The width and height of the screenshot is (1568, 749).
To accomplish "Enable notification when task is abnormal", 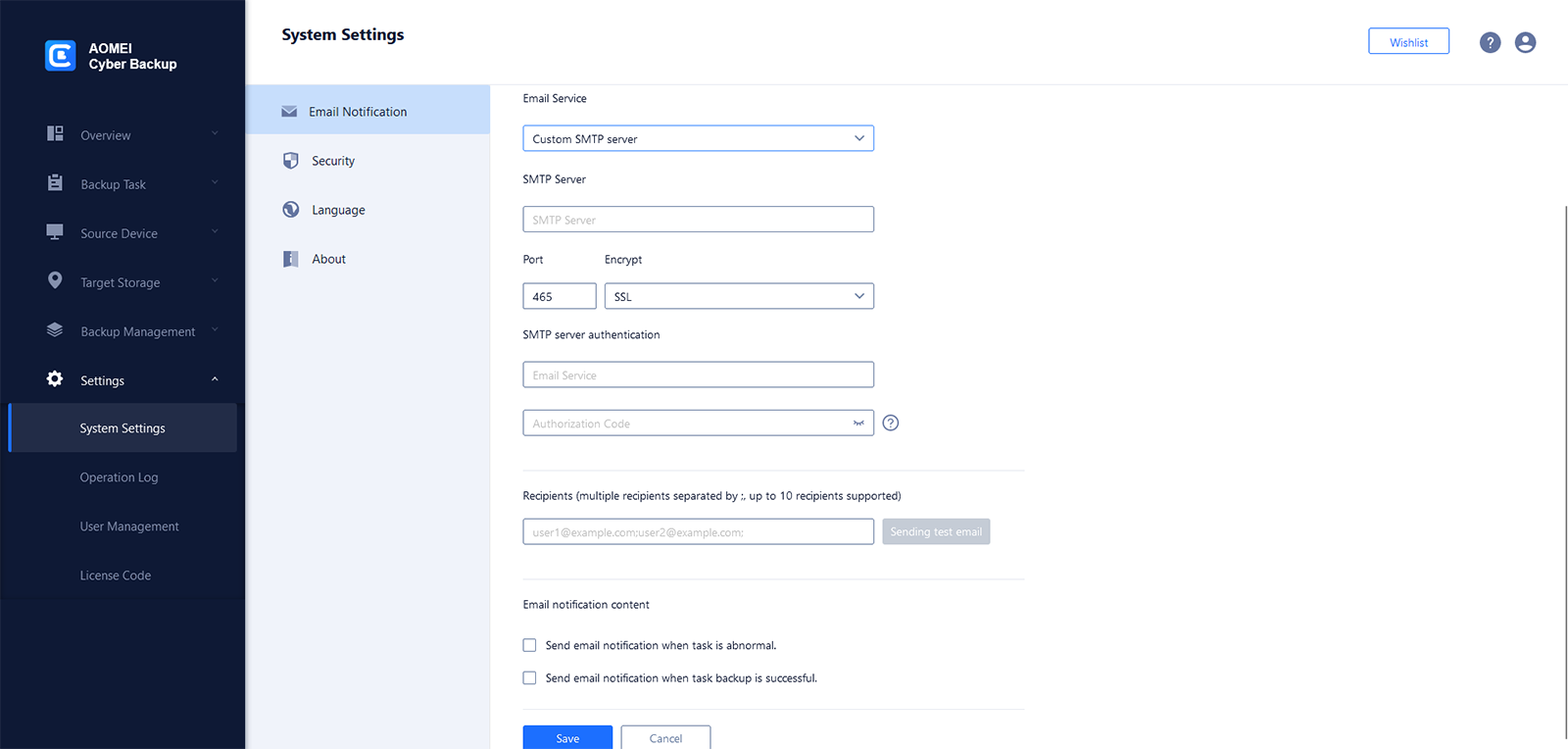I will [530, 645].
